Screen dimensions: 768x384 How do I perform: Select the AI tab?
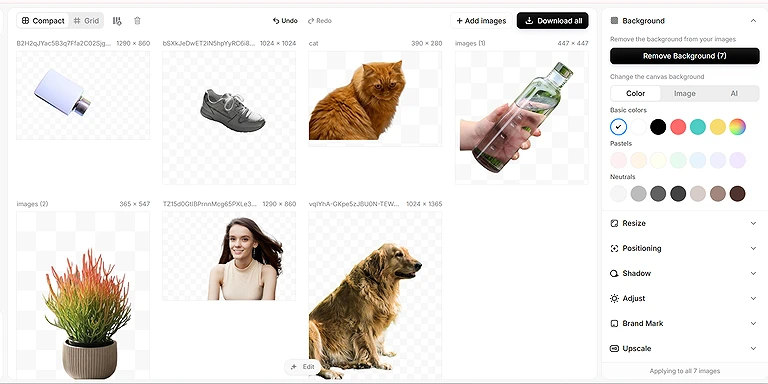pos(734,93)
